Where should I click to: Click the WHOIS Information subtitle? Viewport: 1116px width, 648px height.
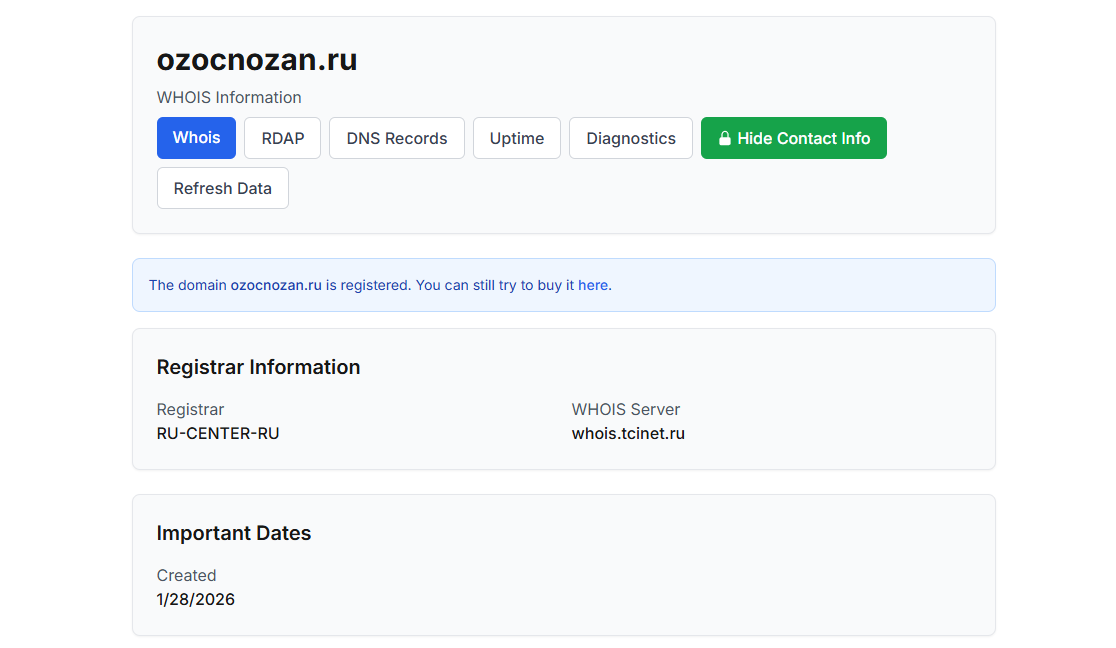(x=228, y=97)
